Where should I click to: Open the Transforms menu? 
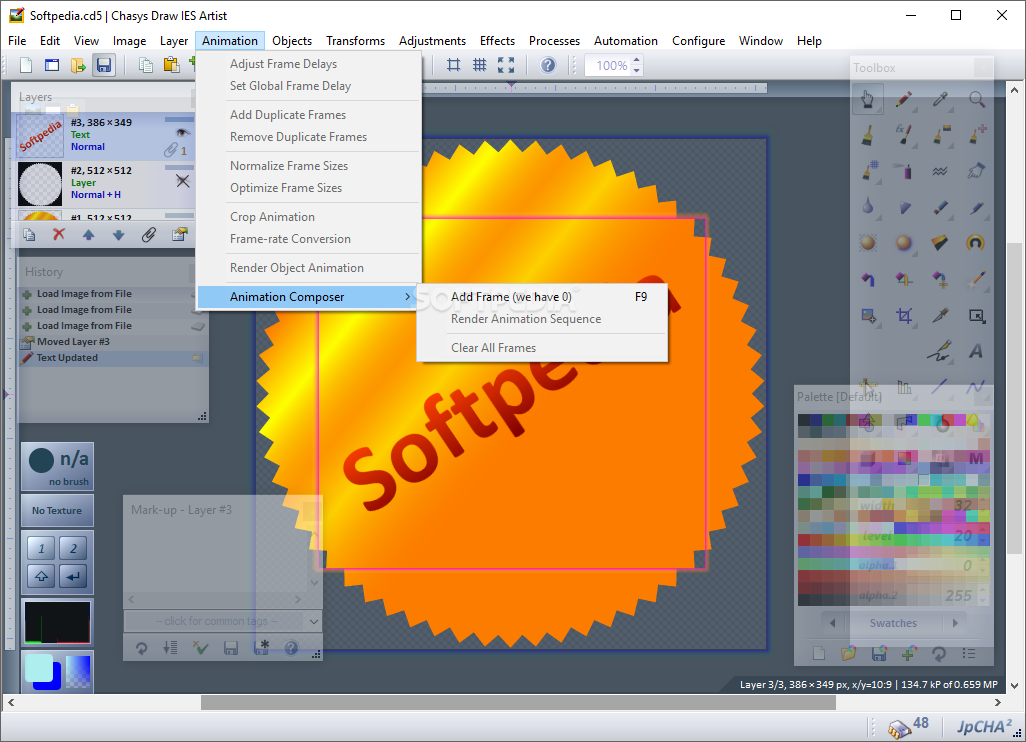[x=355, y=41]
